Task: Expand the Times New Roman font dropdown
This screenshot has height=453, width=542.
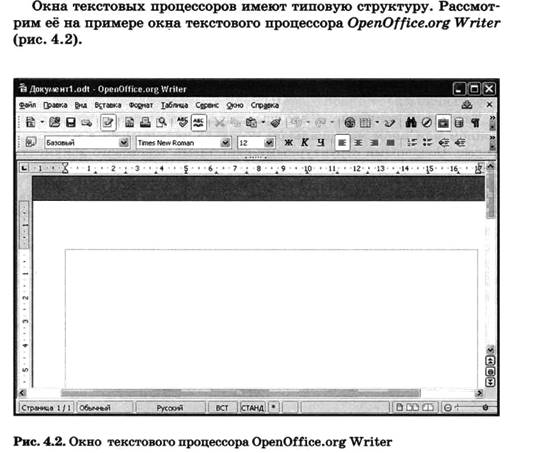Action: 225,142
